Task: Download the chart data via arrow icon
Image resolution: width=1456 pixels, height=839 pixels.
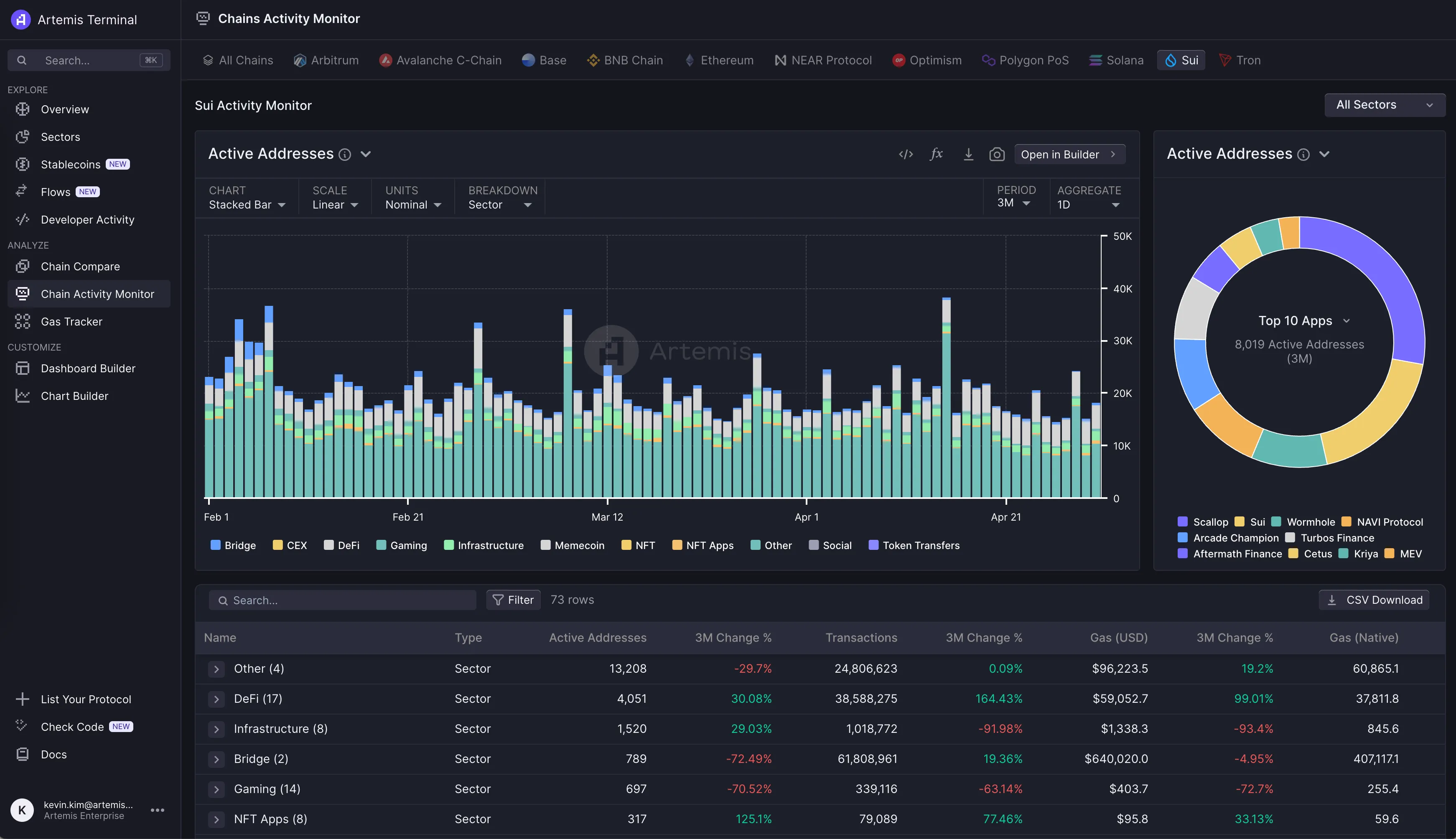Action: pyautogui.click(x=969, y=155)
